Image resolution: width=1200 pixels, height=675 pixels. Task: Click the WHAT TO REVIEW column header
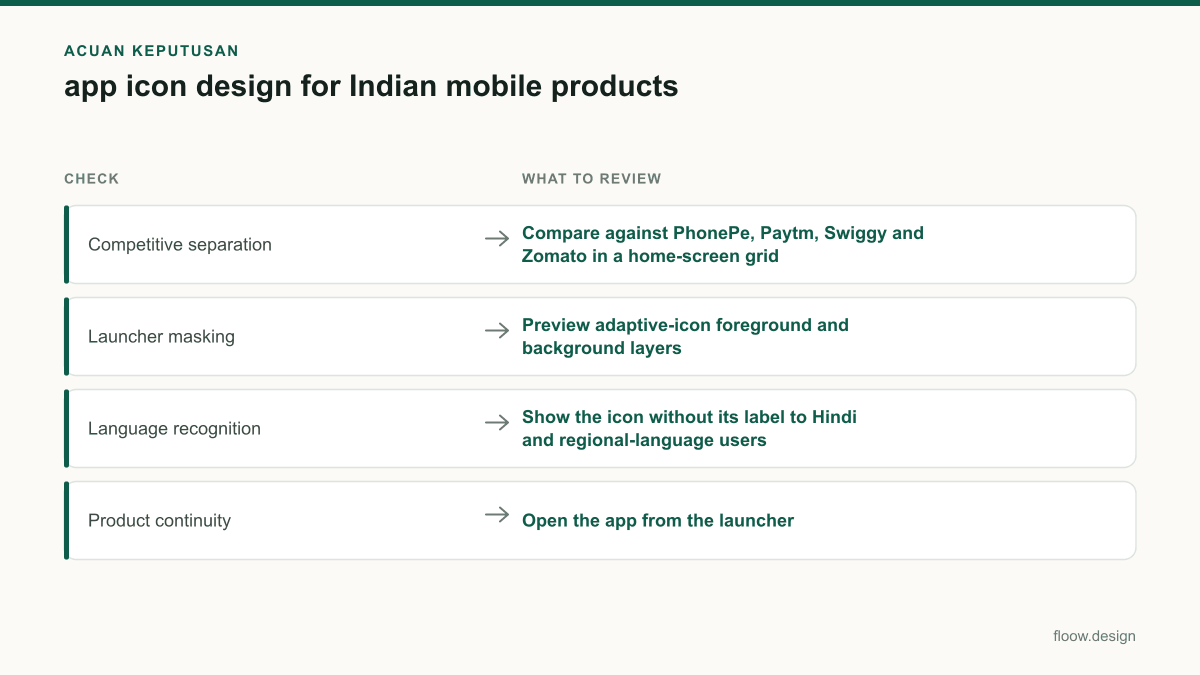(592, 179)
